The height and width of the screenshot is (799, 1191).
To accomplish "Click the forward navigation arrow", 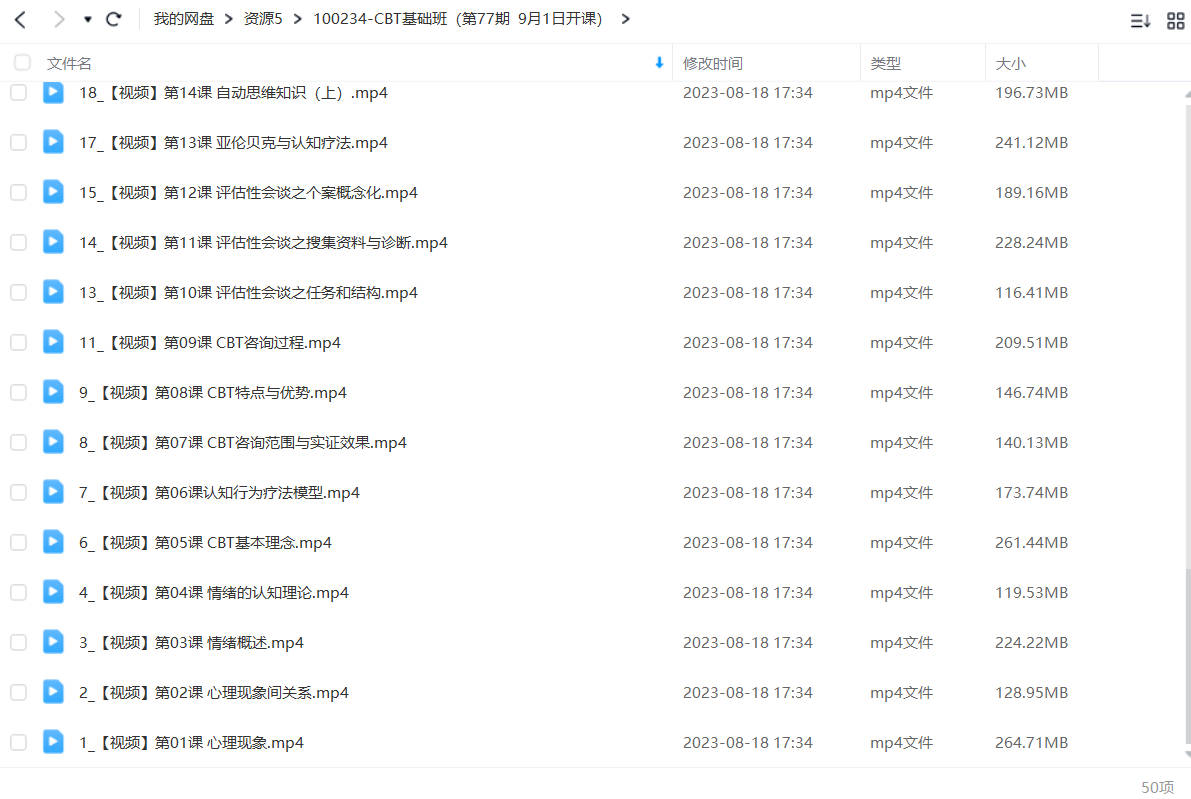I will (58, 19).
